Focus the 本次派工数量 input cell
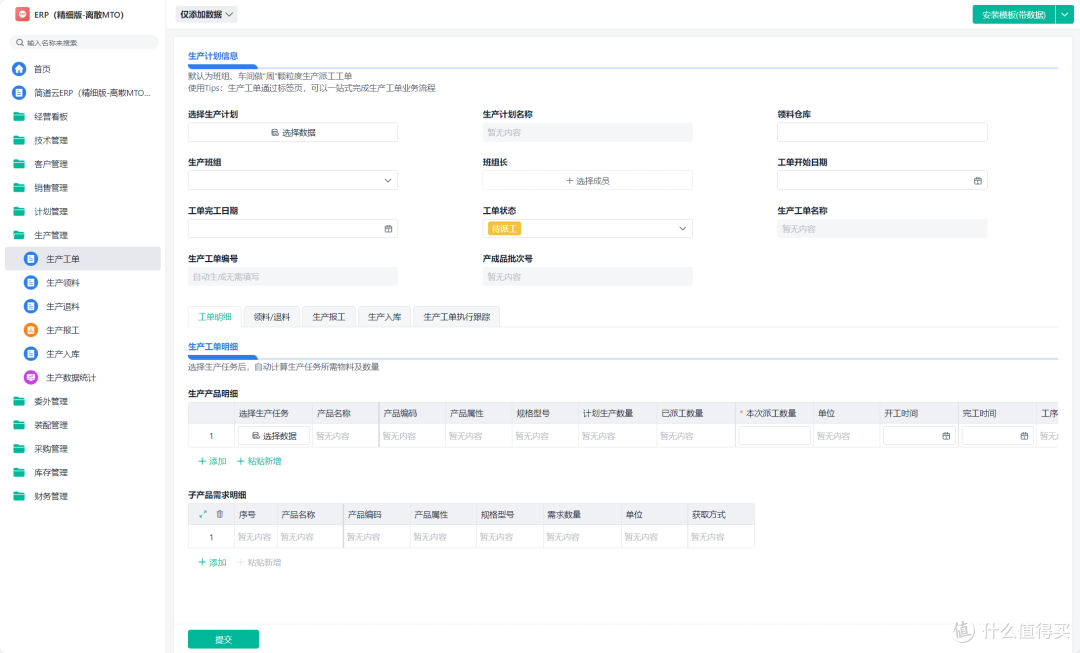Image resolution: width=1080 pixels, height=653 pixels. pos(774,436)
